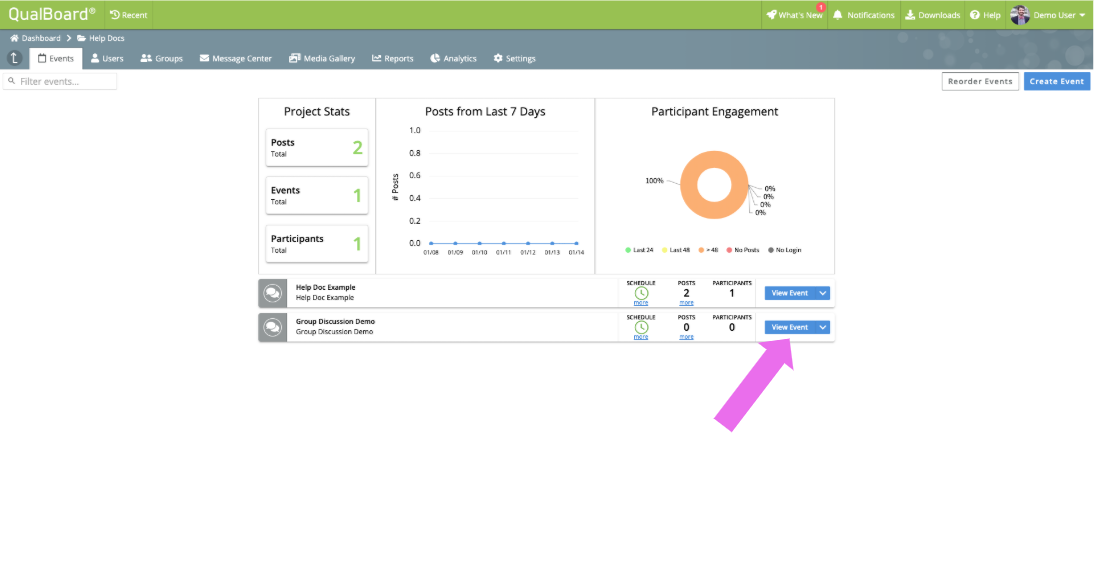Toggle the No Login legend item
The width and height of the screenshot is (1094, 567).
pyautogui.click(x=785, y=250)
